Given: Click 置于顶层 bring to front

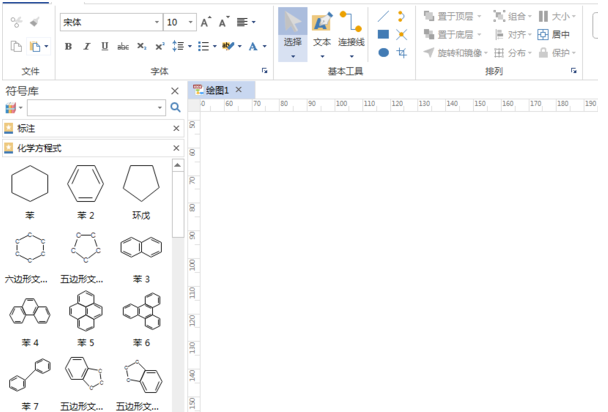Looking at the screenshot, I should pos(452,16).
